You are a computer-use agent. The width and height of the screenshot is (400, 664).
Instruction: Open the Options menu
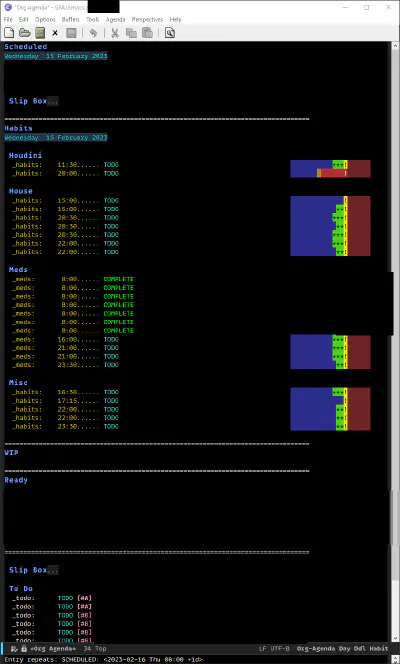pyautogui.click(x=45, y=19)
